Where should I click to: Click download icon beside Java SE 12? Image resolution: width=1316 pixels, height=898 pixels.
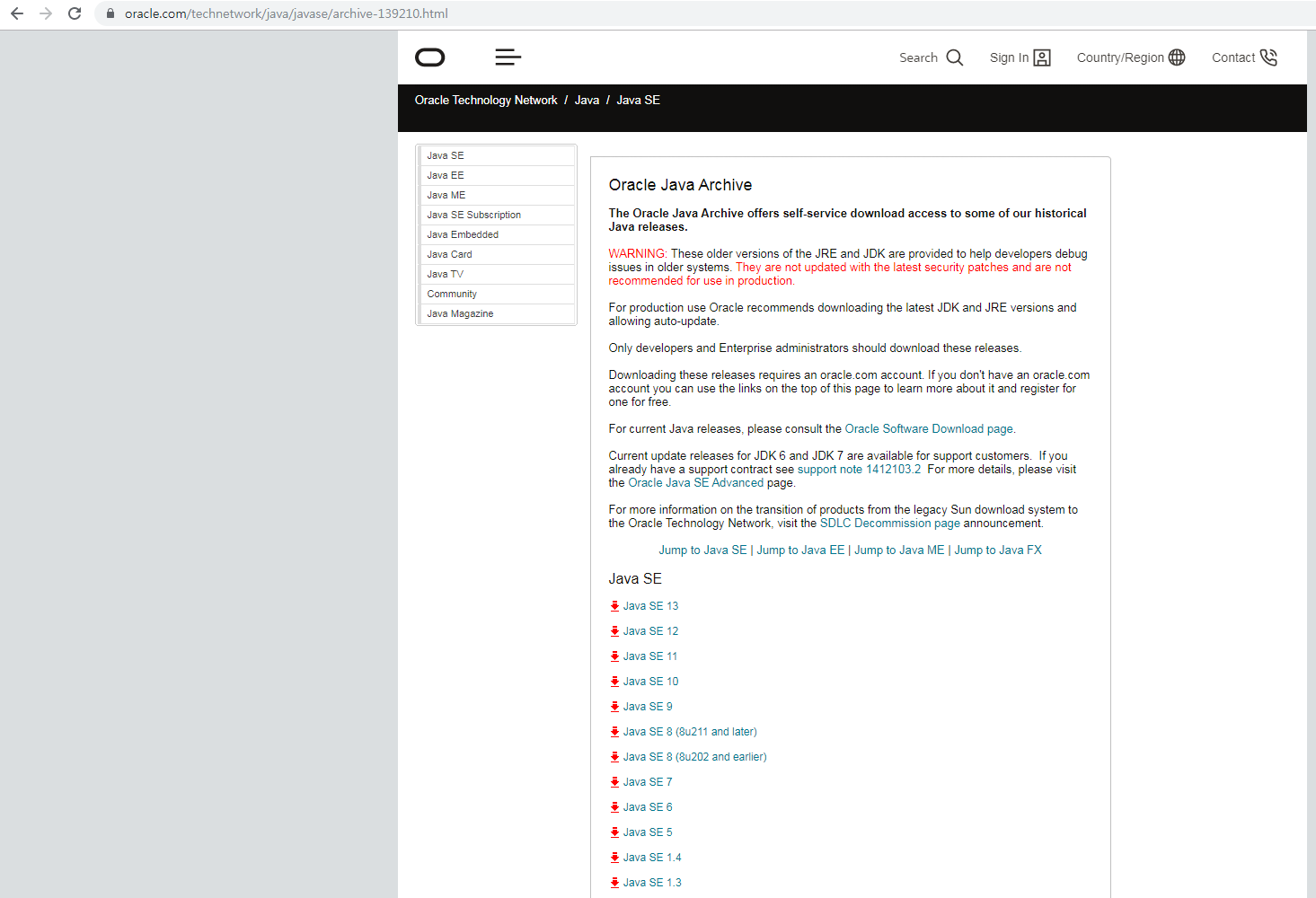click(614, 631)
